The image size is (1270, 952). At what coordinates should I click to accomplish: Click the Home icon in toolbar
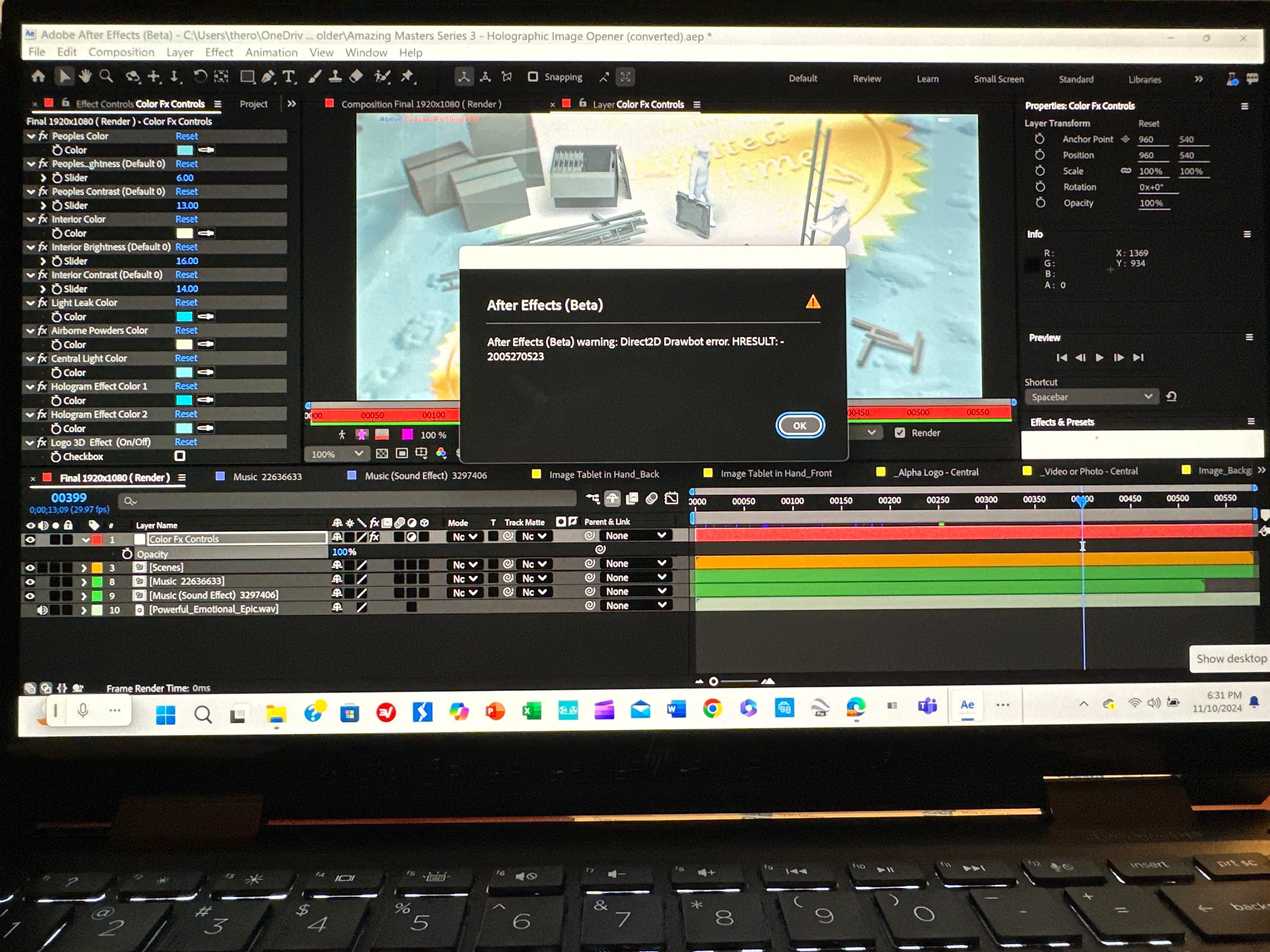(38, 76)
